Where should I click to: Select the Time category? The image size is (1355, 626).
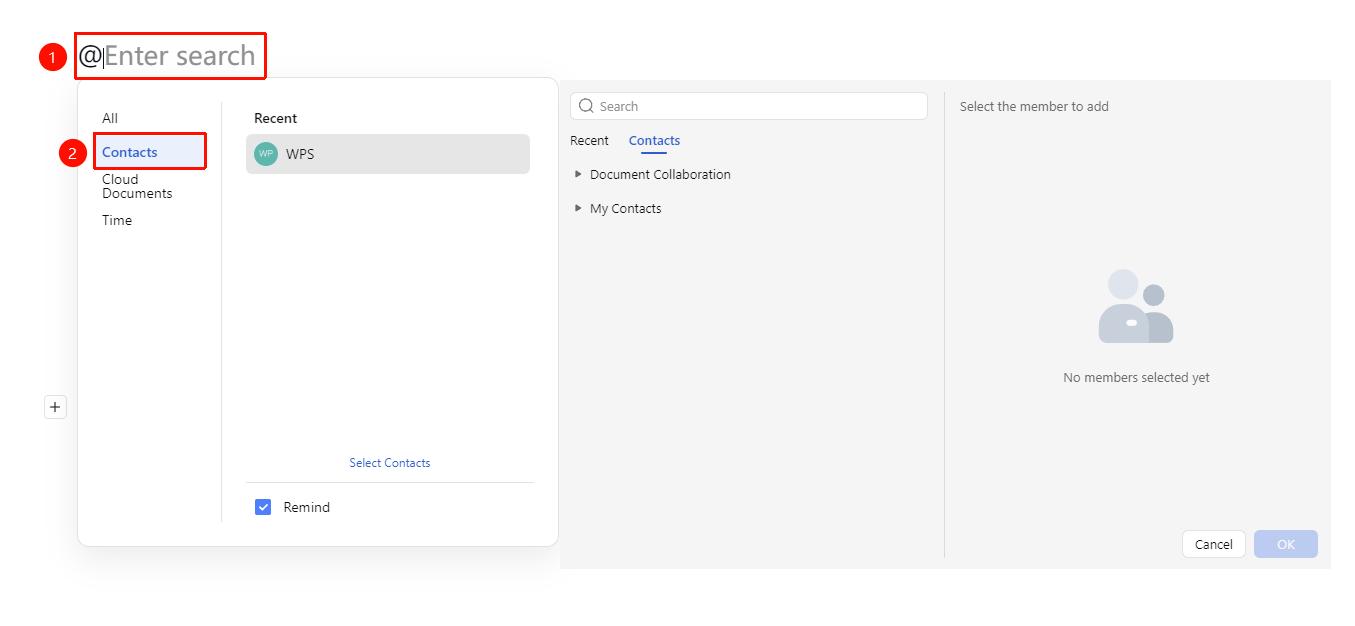click(x=117, y=220)
